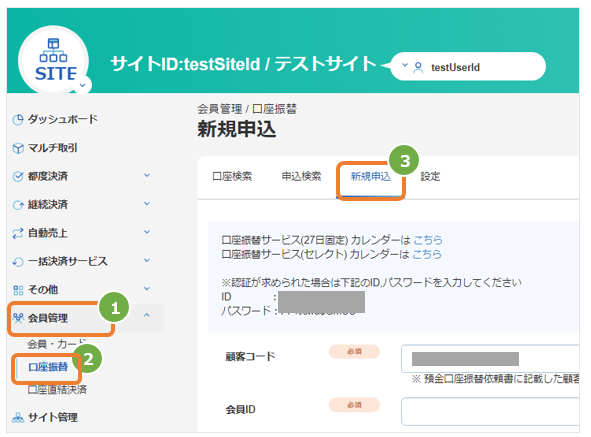Open the ダッシュボード pie chart icon
The image size is (591, 437).
tap(18, 120)
